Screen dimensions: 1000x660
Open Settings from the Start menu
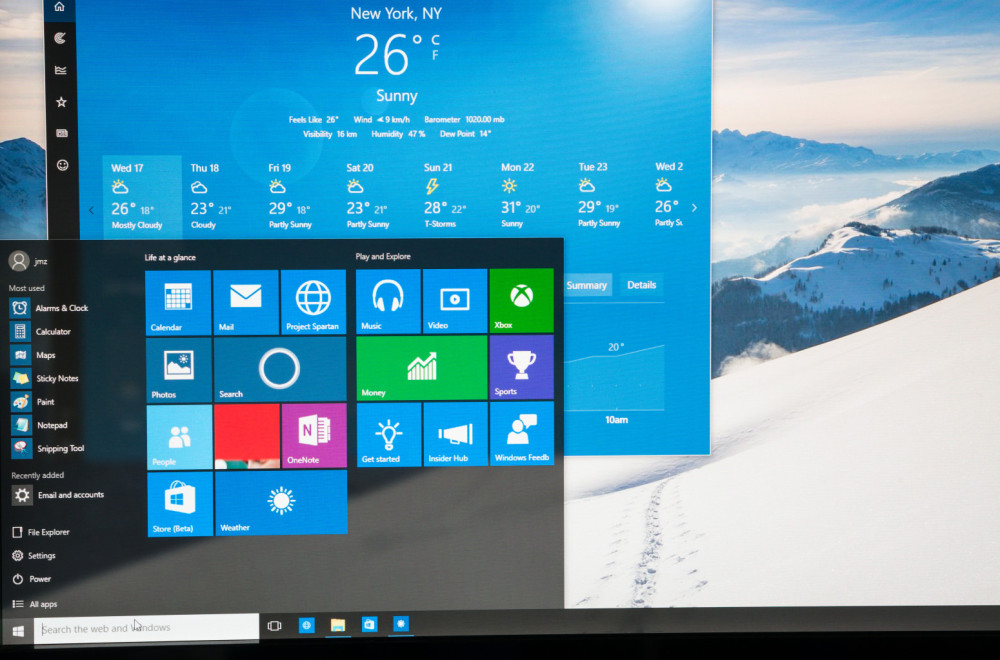(37, 555)
